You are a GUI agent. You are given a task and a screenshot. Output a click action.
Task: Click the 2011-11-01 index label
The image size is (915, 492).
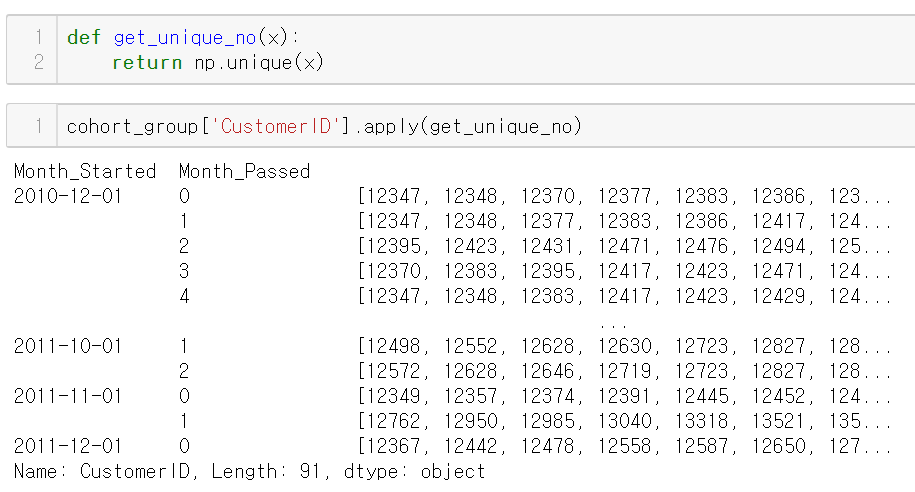point(68,396)
